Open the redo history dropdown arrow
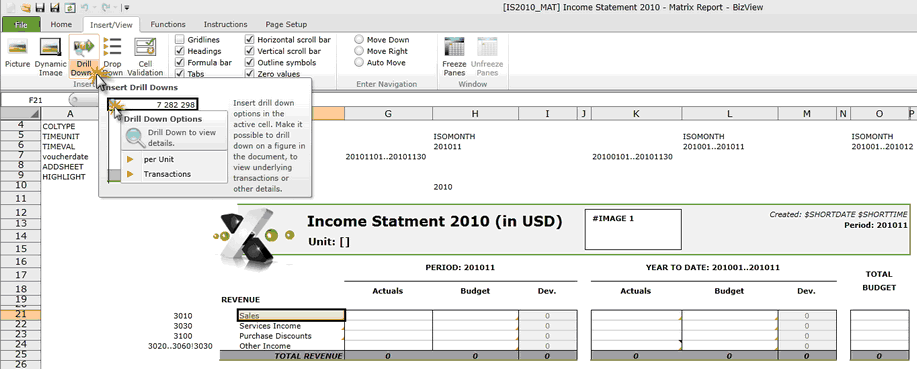The height and width of the screenshot is (369, 917). [x=115, y=8]
